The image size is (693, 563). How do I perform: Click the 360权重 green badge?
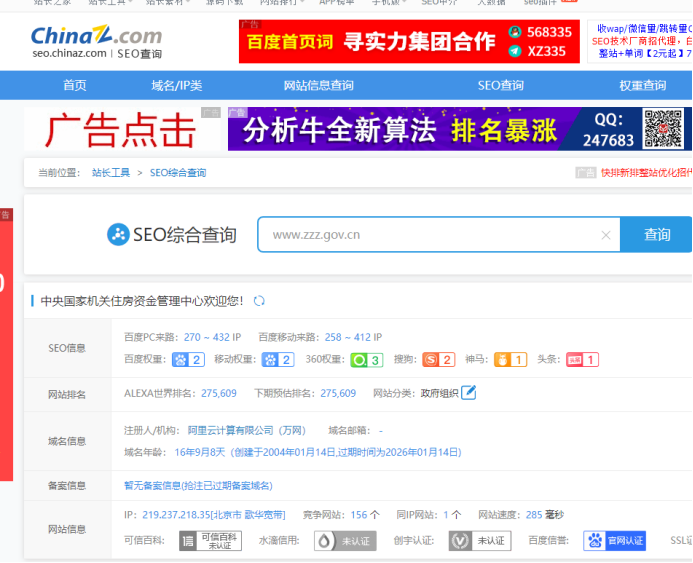pos(366,360)
